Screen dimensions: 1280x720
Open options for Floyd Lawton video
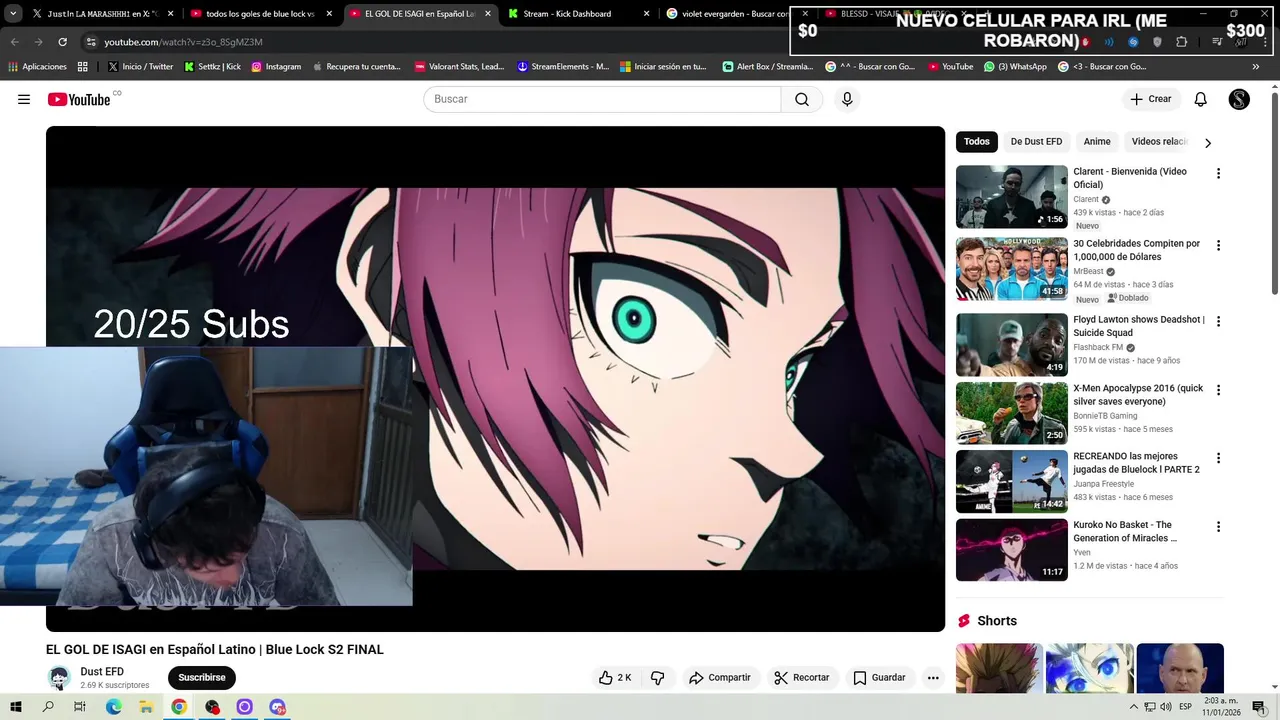1218,321
